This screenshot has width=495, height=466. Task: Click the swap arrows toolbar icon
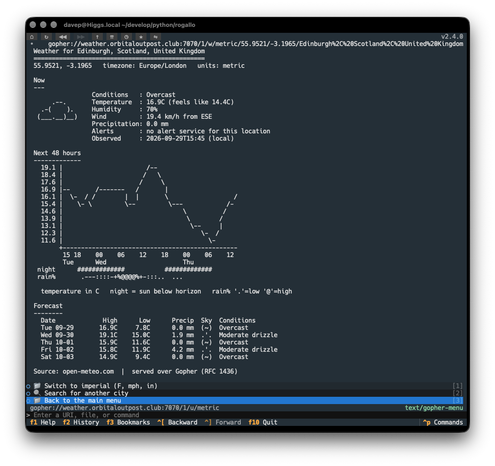point(156,37)
